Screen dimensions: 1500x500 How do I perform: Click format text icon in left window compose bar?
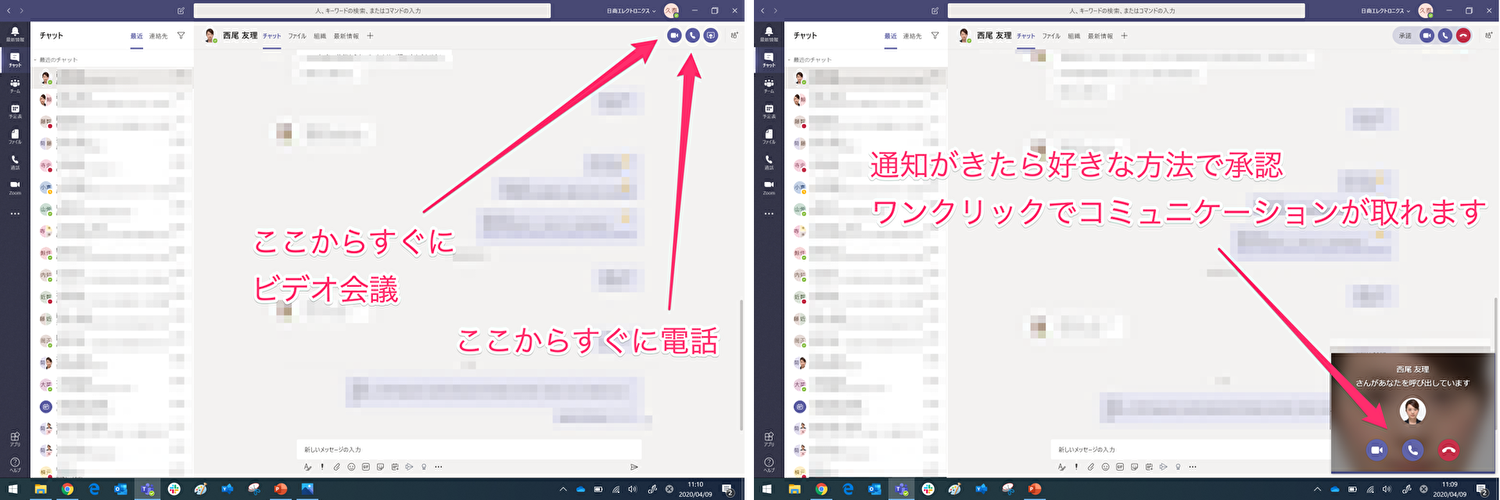point(308,467)
